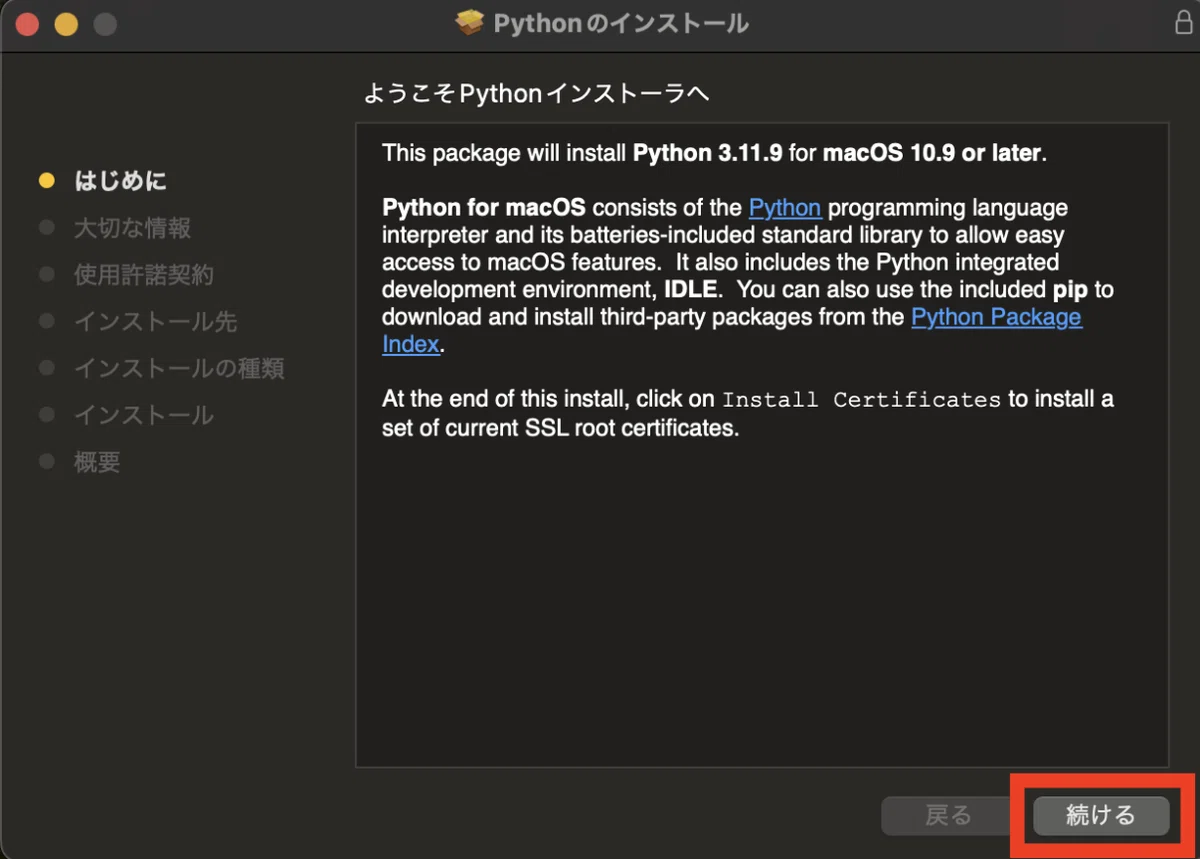
Task: Close the installer window with red button
Action: [x=27, y=24]
